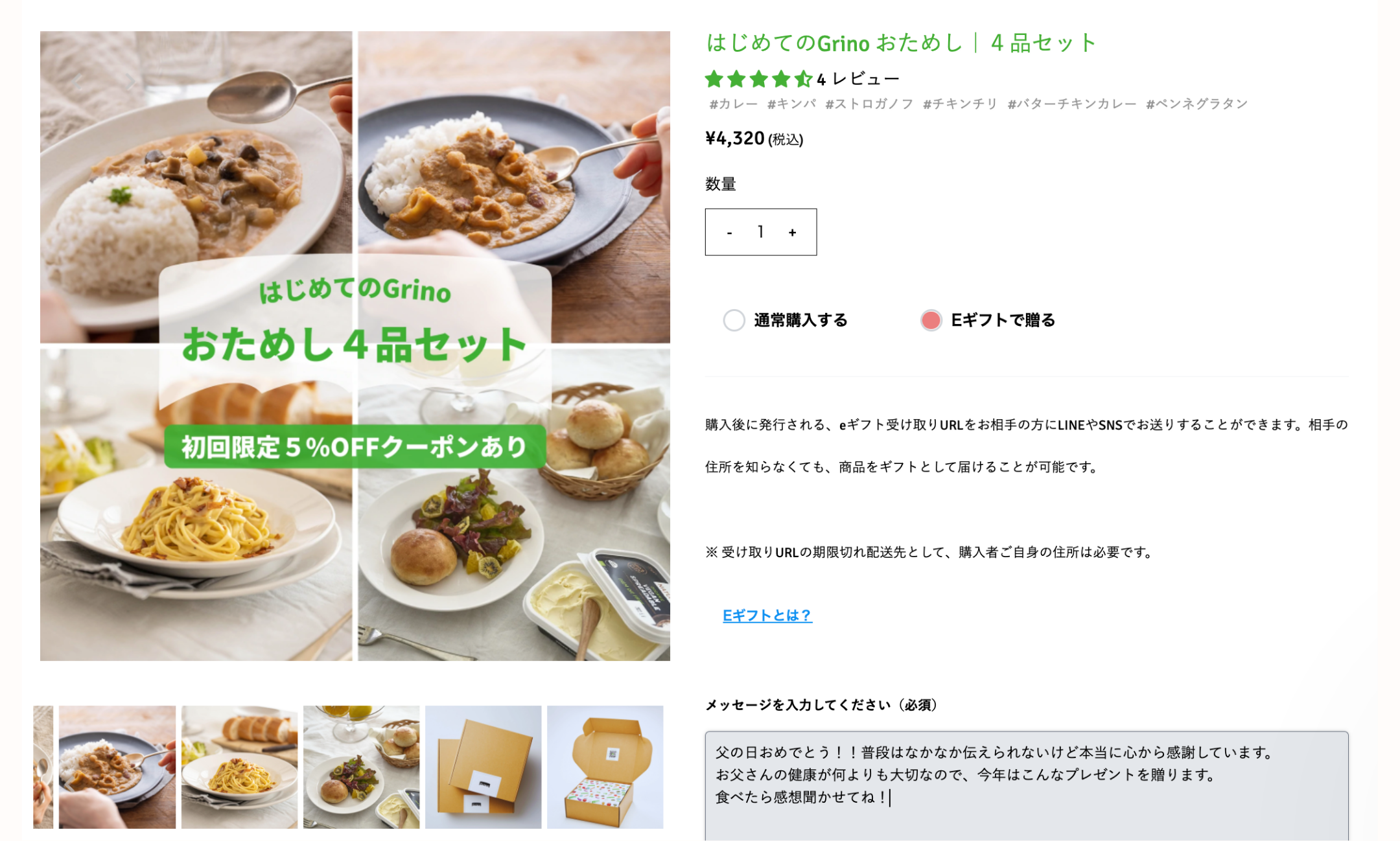Click the #バターチキンカレー hashtag
Screen dimensions: 1400x841
[x=1072, y=104]
